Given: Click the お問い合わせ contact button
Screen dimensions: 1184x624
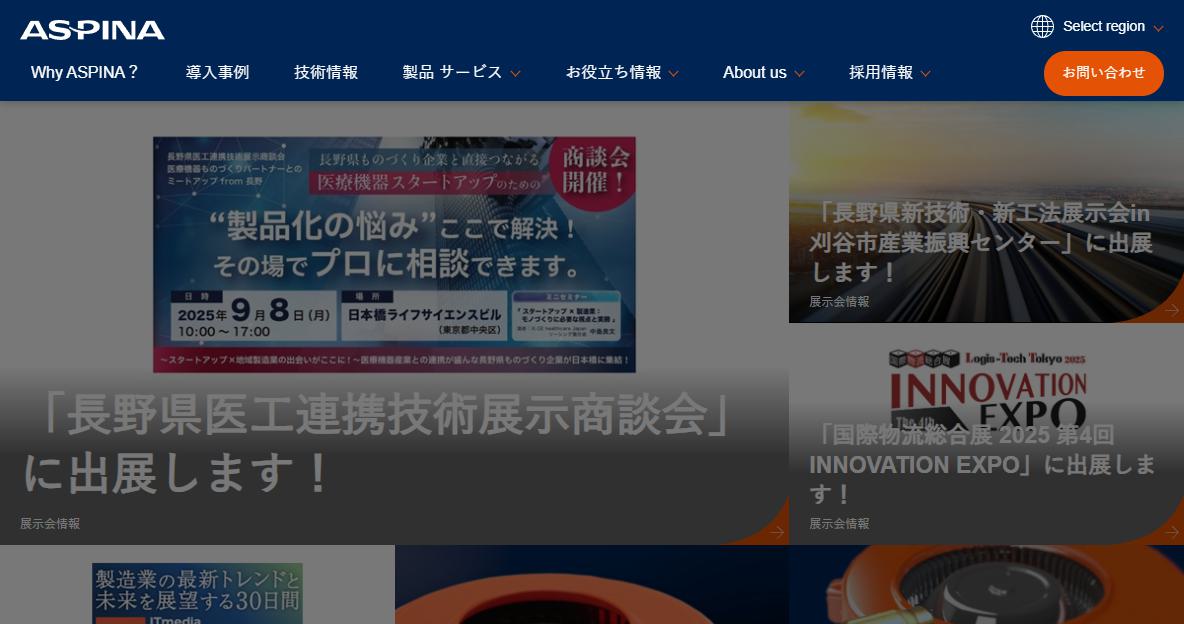Looking at the screenshot, I should [1103, 73].
